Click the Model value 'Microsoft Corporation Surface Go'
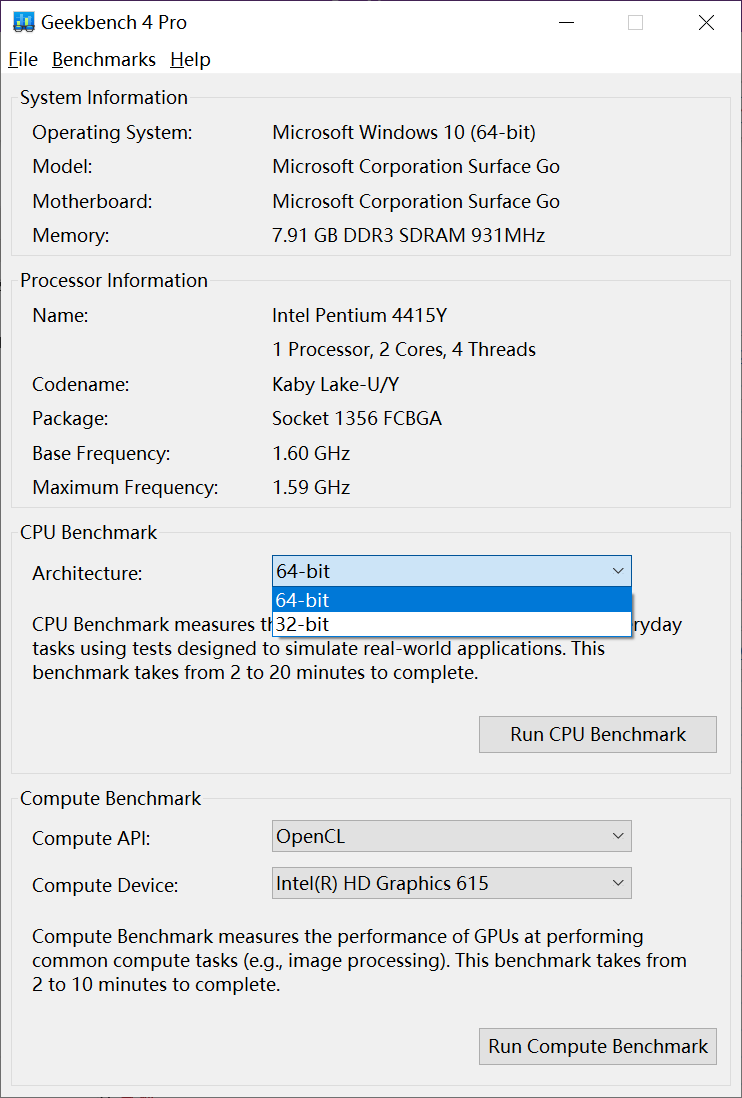Image resolution: width=742 pixels, height=1098 pixels. coord(416,167)
